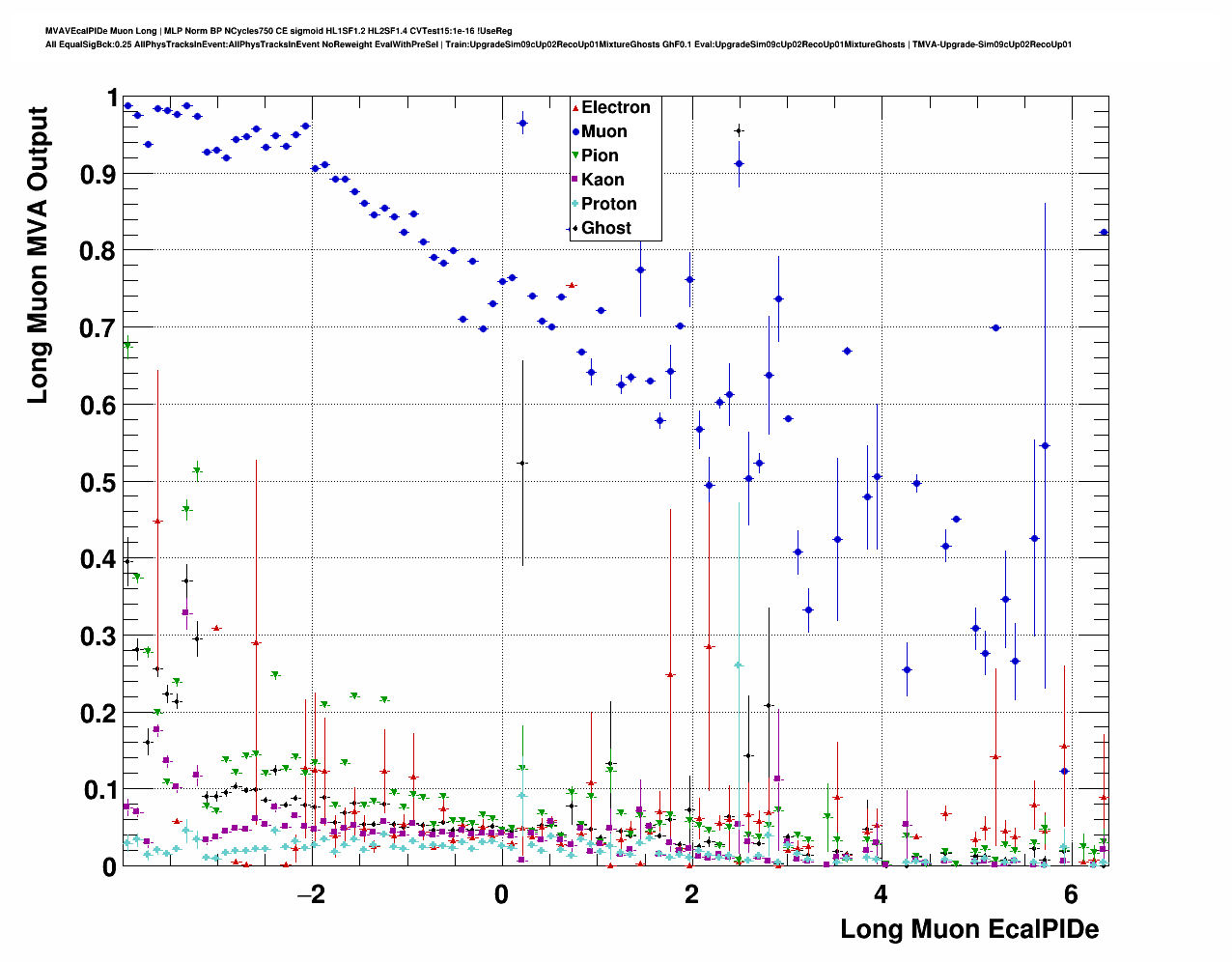Select the 'Electron' legend label text
This screenshot has width=1232, height=962.
pyautogui.click(x=615, y=107)
